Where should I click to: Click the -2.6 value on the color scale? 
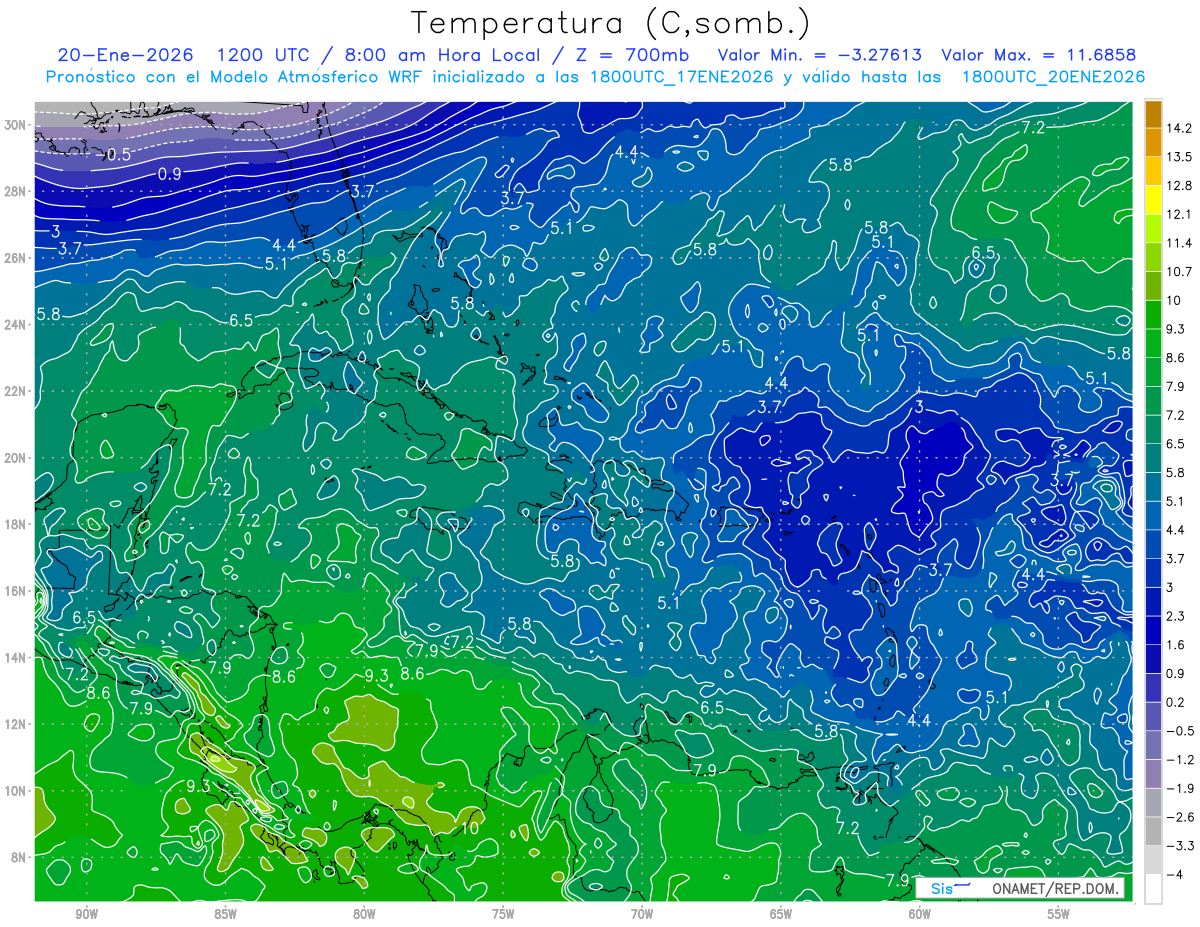point(1179,817)
